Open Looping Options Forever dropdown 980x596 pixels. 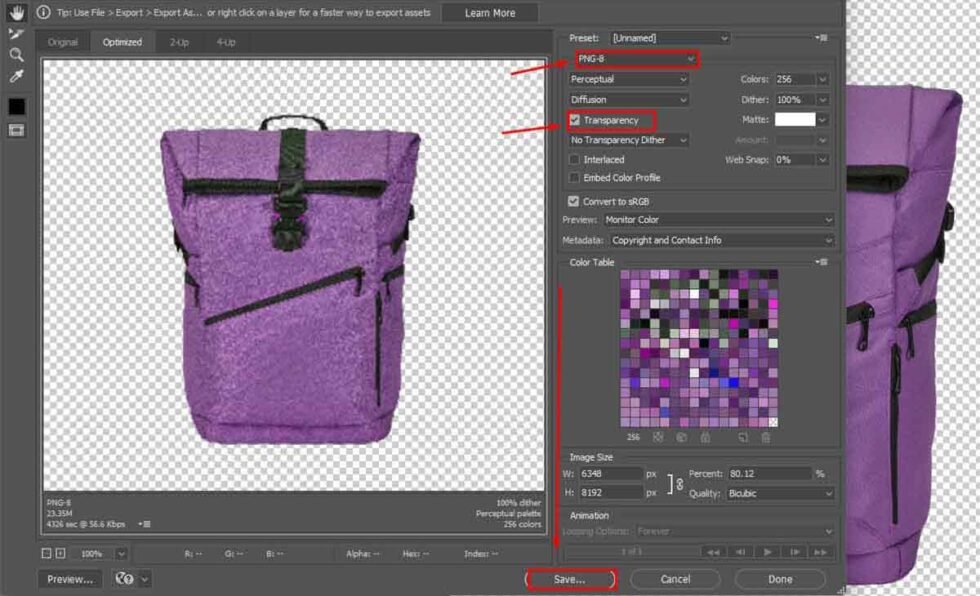(734, 532)
